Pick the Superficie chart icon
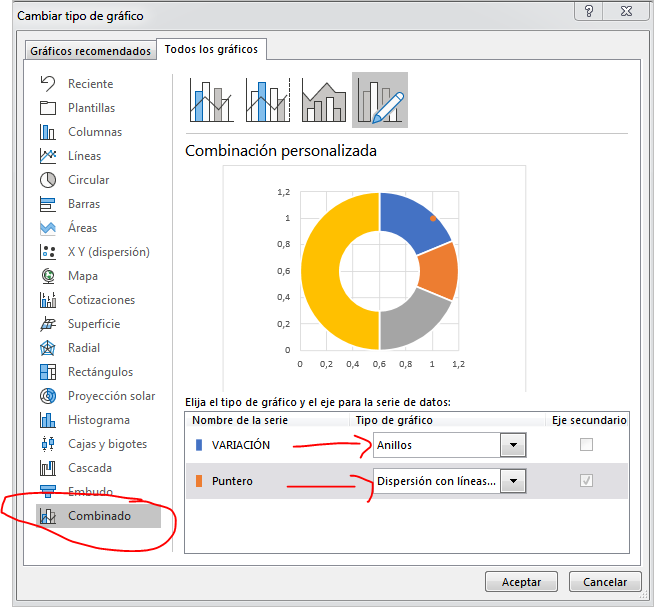Image resolution: width=654 pixels, height=607 pixels. (x=48, y=324)
